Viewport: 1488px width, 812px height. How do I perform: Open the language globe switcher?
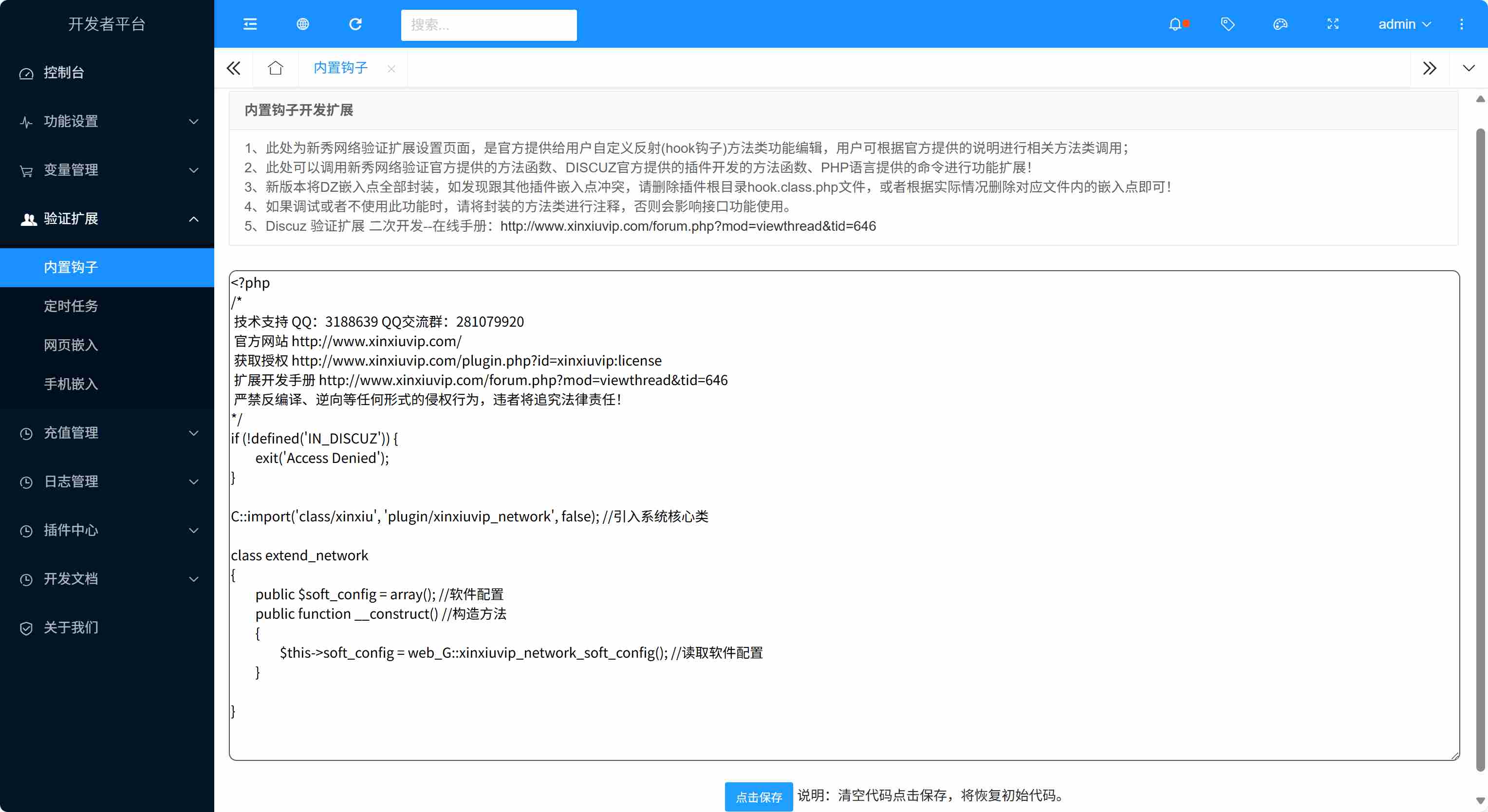tap(303, 24)
